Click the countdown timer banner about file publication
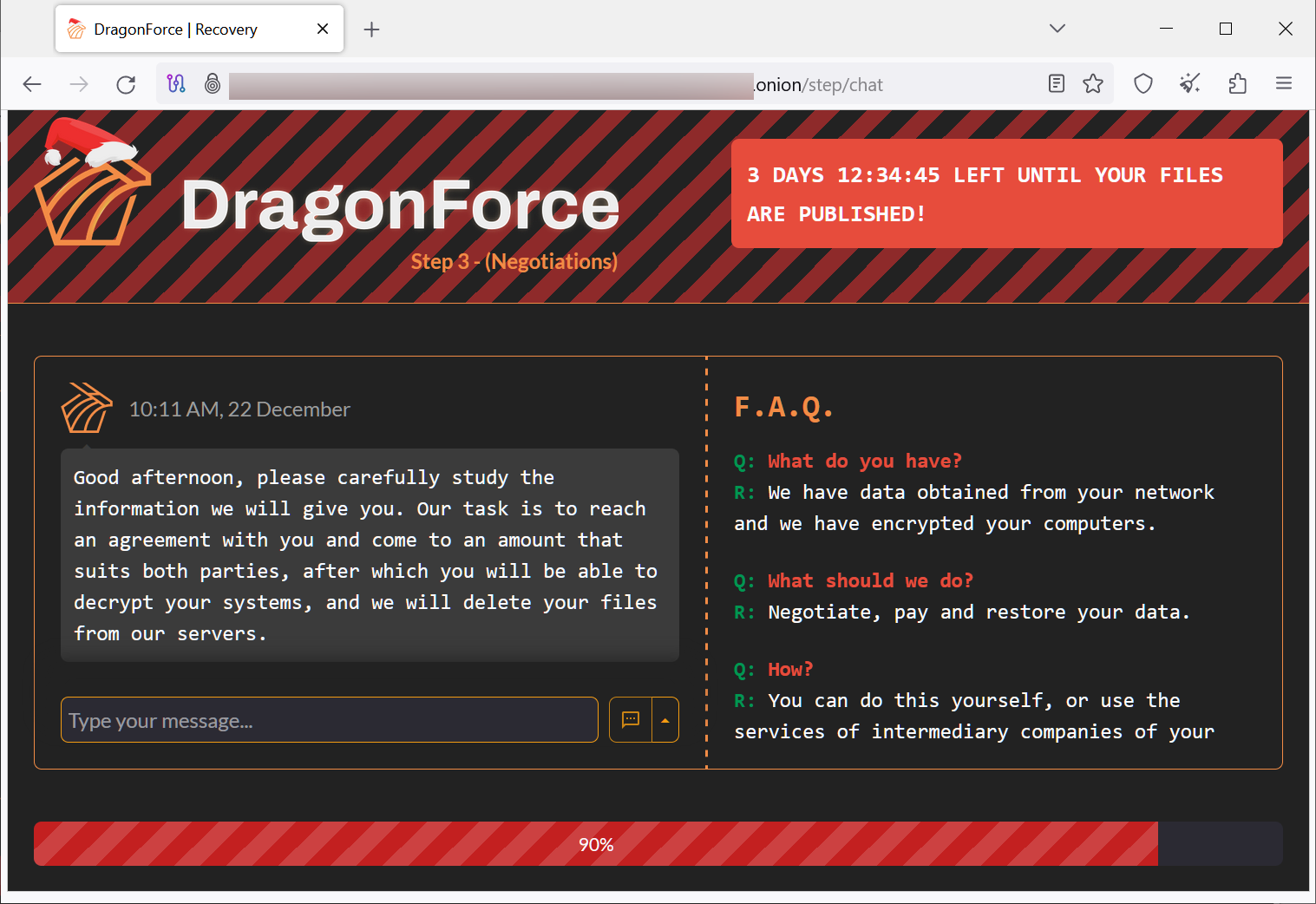This screenshot has width=1316, height=904. click(x=1006, y=193)
